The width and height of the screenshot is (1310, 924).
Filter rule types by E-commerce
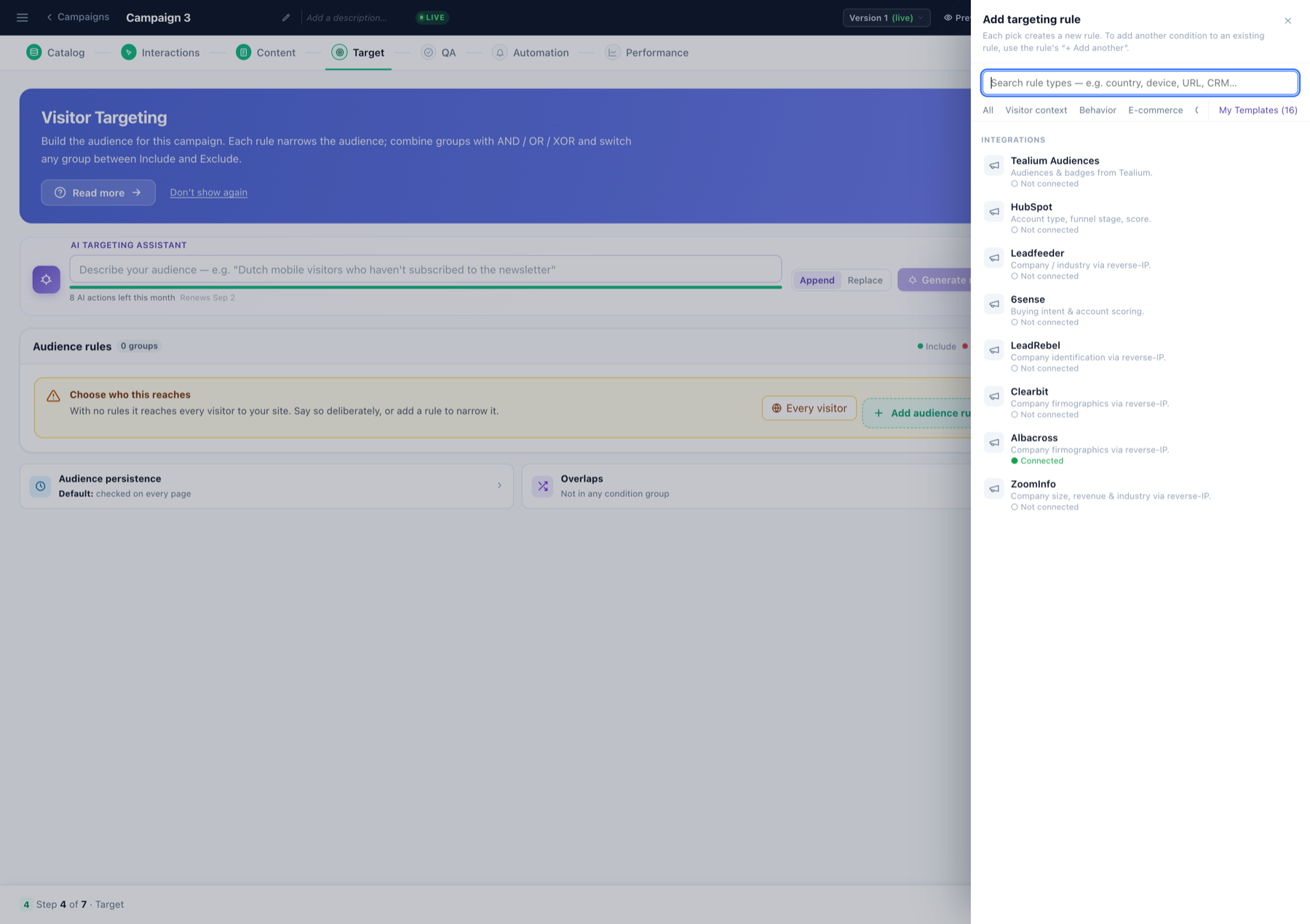click(x=1156, y=110)
